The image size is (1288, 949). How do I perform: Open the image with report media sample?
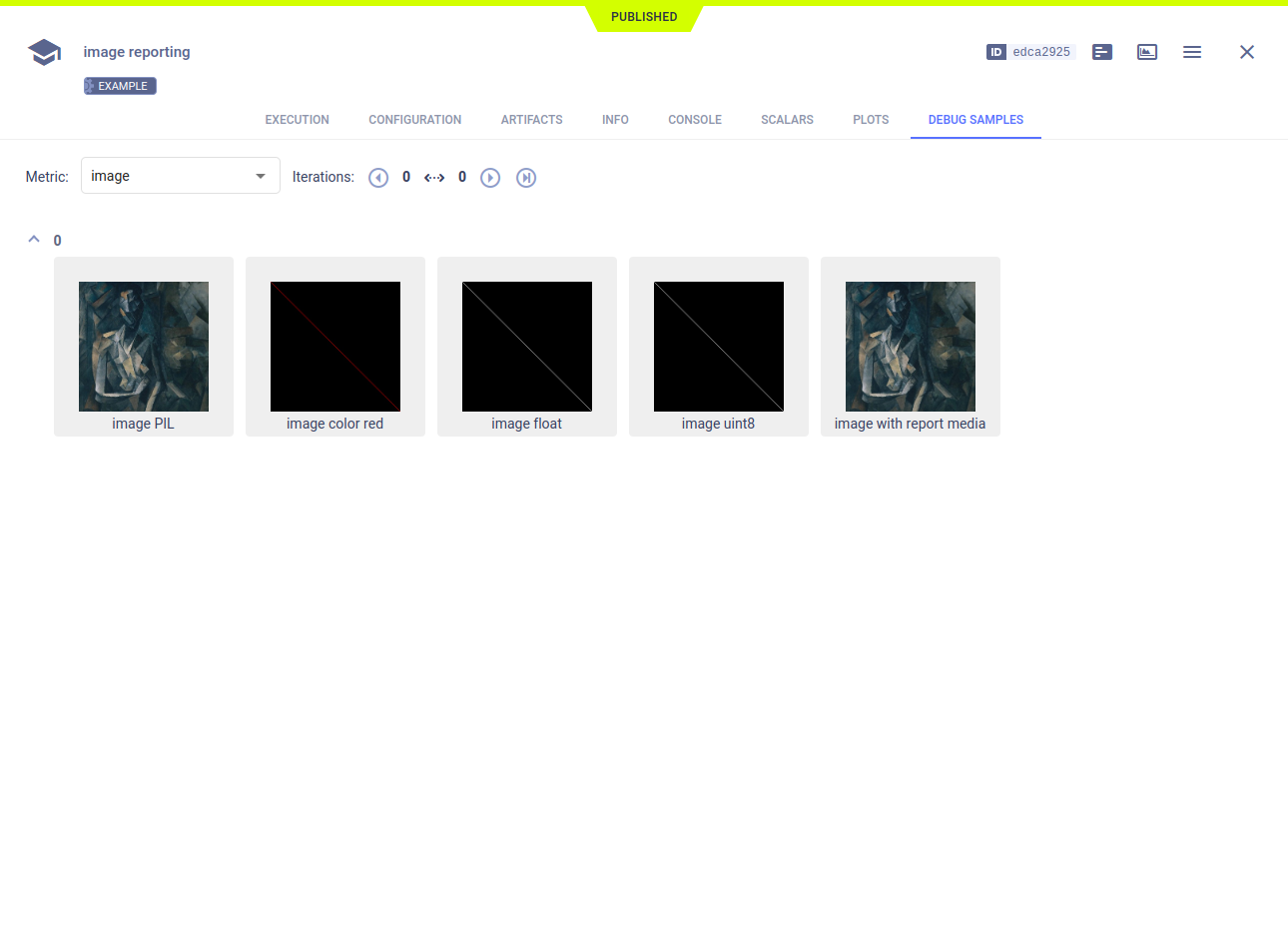click(910, 346)
